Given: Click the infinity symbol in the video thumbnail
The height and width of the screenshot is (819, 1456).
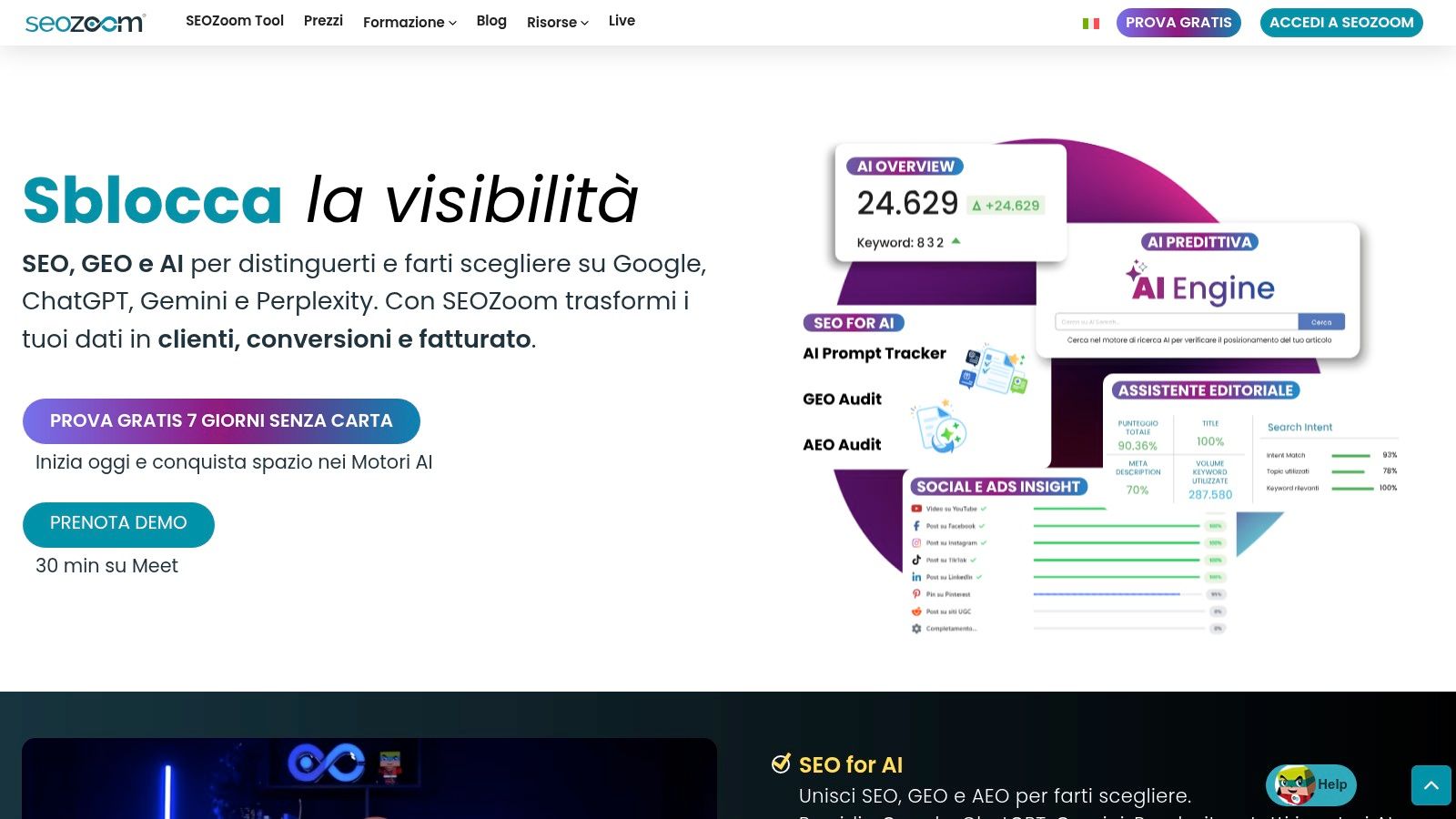Looking at the screenshot, I should click(x=326, y=763).
